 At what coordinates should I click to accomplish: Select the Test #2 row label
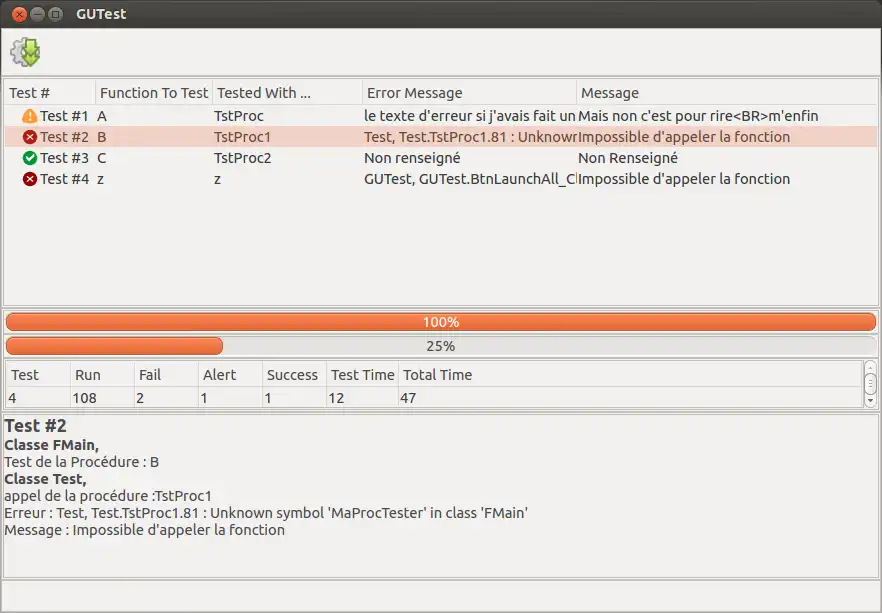(x=64, y=137)
